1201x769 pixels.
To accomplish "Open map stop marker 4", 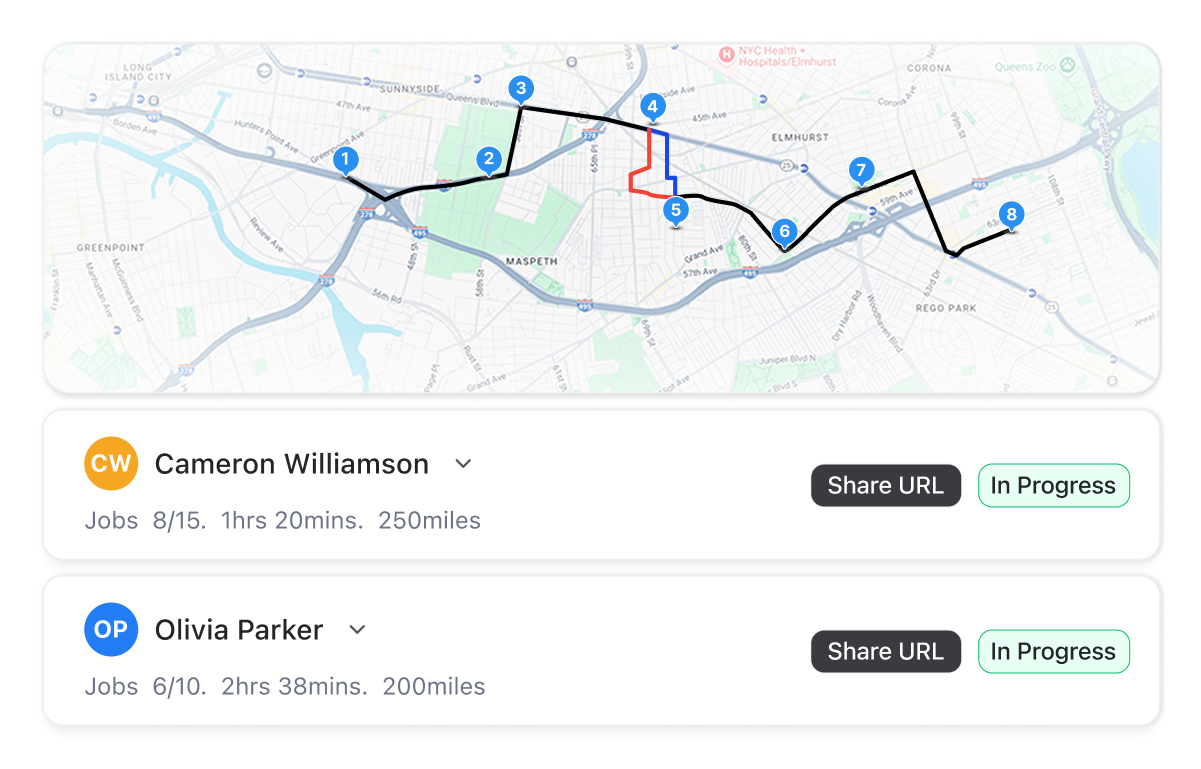I will [x=652, y=107].
